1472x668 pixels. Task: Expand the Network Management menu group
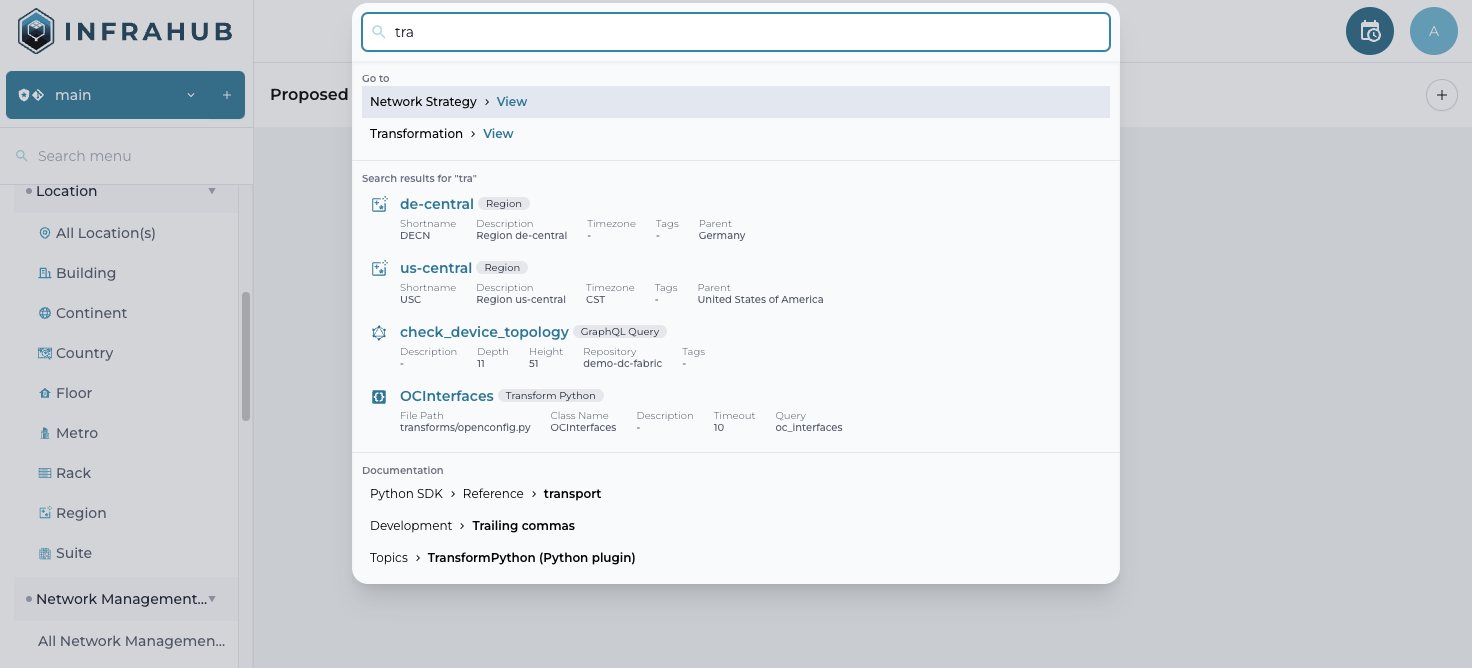tap(211, 599)
